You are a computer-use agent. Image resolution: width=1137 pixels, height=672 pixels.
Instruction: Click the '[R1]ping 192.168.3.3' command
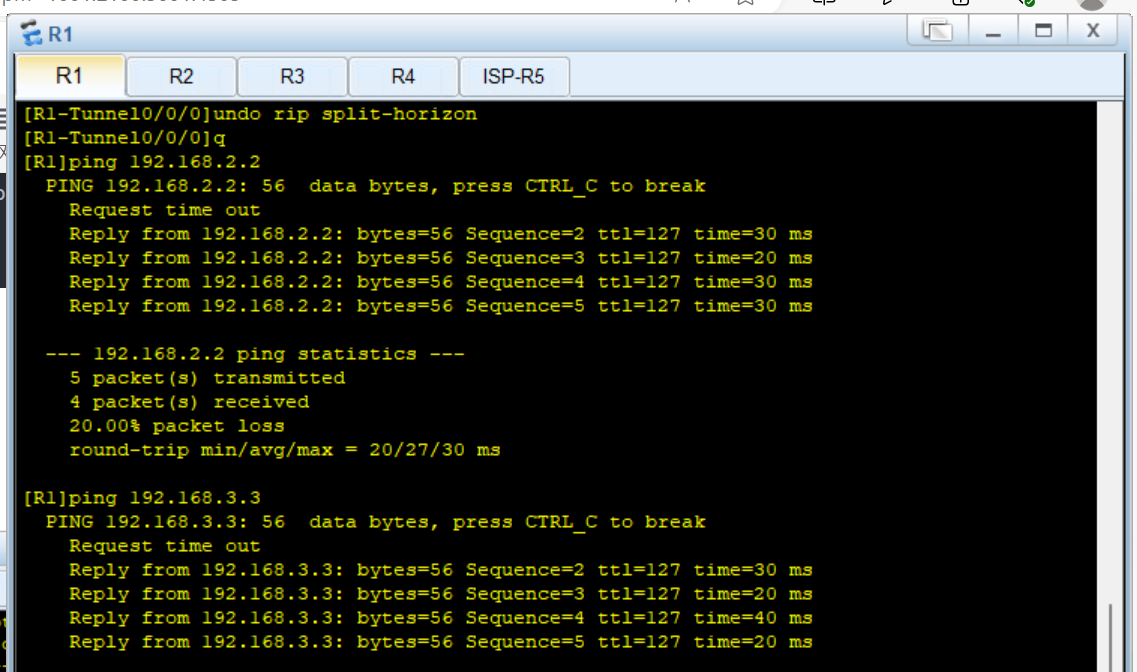(142, 498)
